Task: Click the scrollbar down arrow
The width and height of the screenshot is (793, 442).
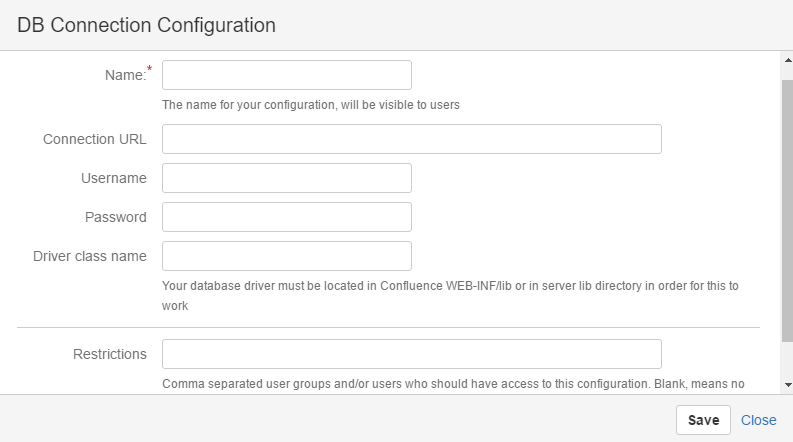Action: 788,385
